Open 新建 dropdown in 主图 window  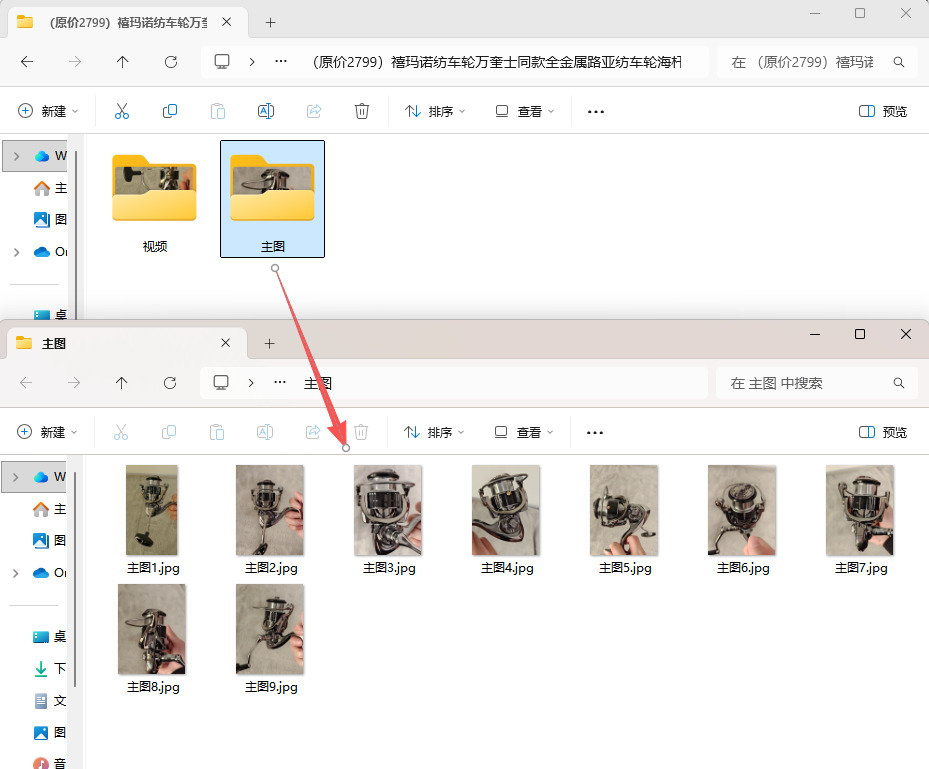coord(47,432)
